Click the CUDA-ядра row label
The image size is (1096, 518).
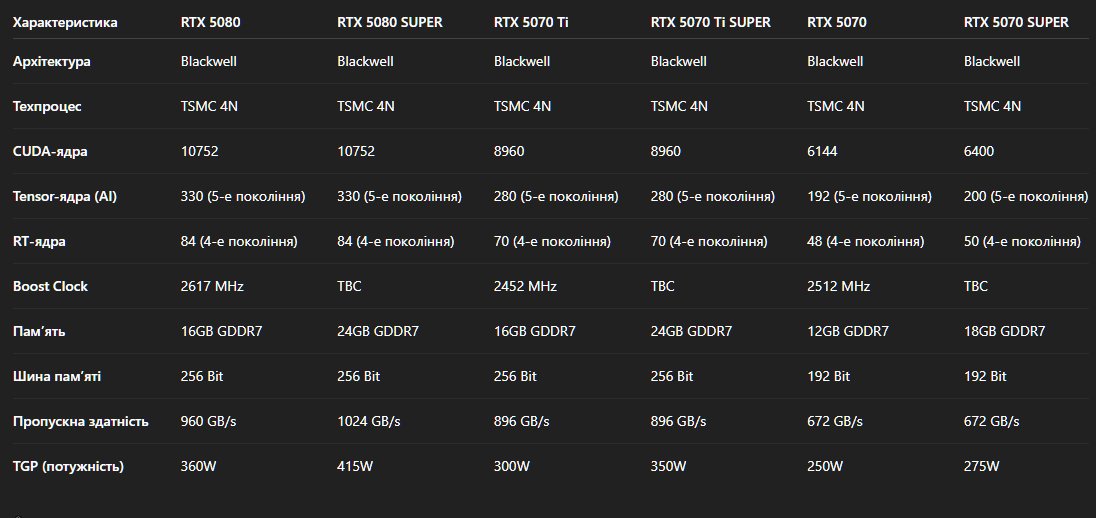click(50, 152)
